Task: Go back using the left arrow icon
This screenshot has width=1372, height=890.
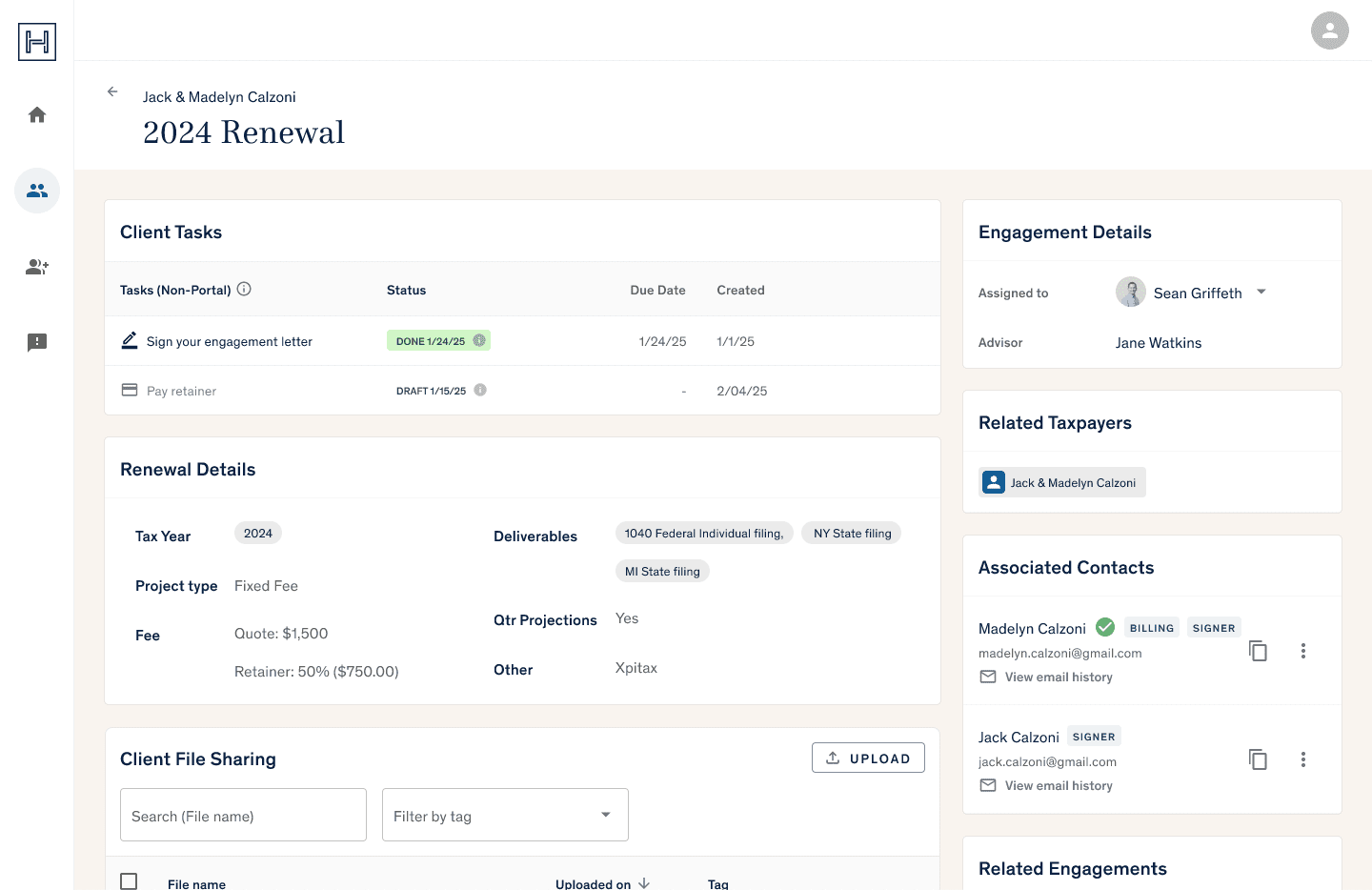Action: [x=112, y=91]
